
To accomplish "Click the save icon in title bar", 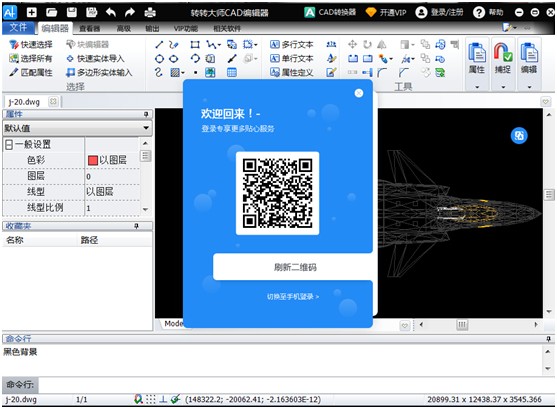I will 71,13.
